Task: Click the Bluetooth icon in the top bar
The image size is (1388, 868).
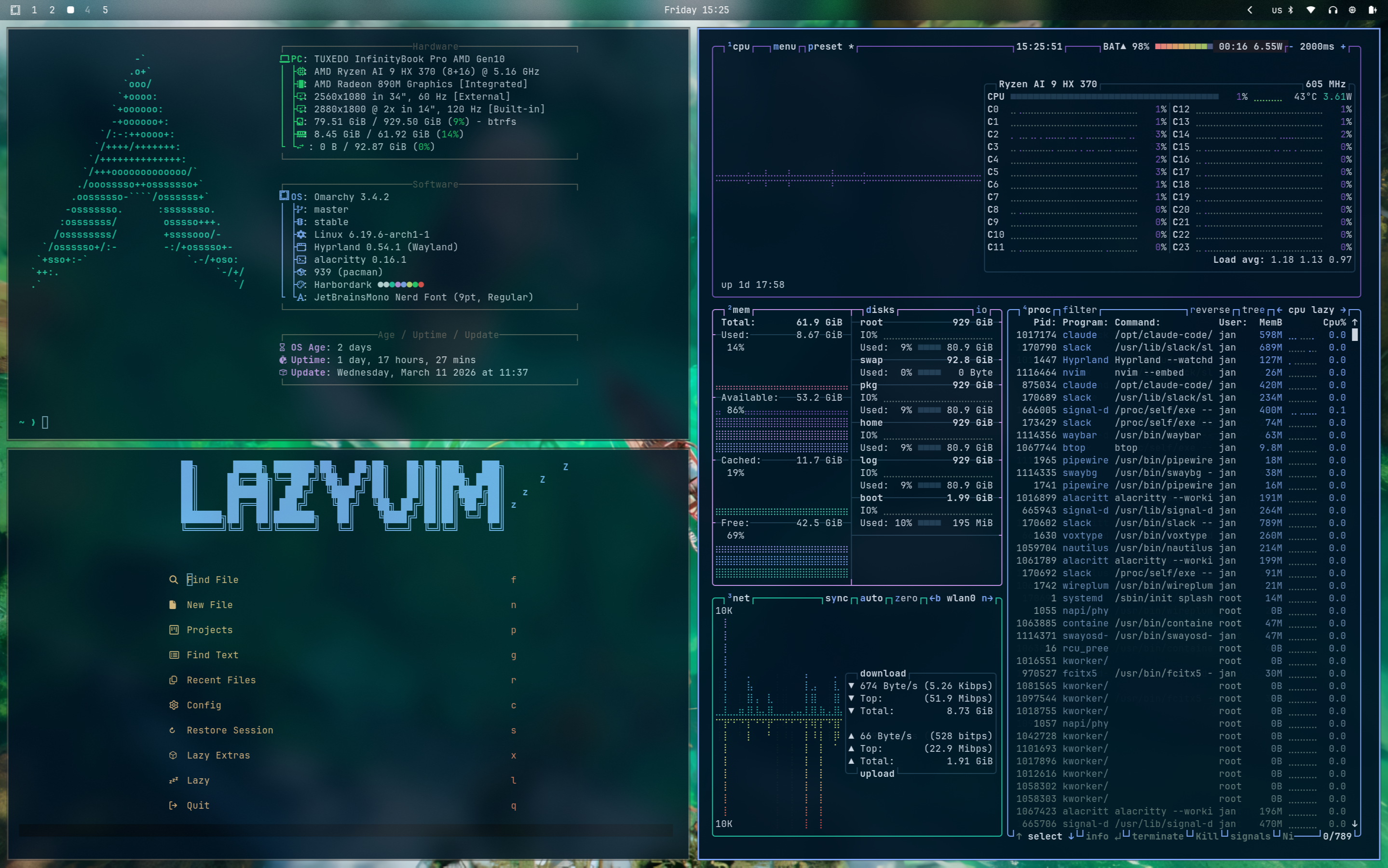Action: pos(1291,10)
